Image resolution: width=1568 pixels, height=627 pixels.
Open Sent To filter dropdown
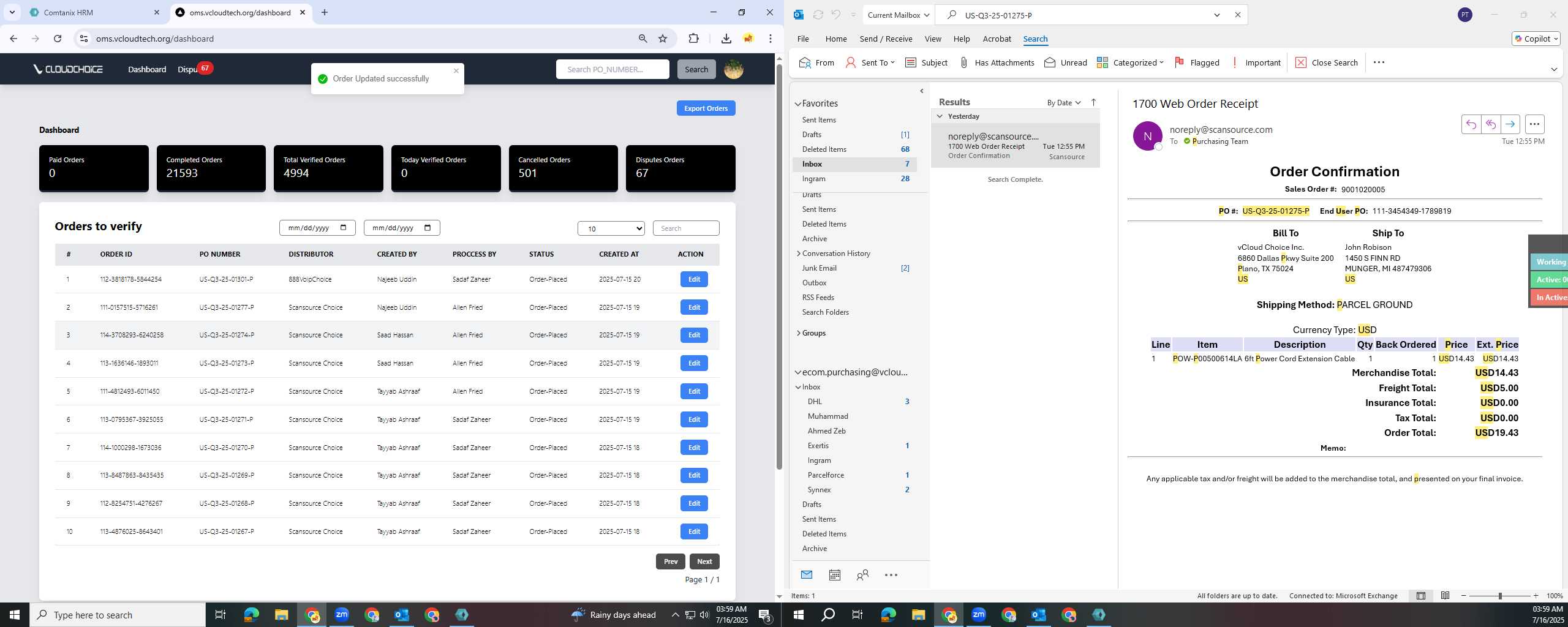870,62
